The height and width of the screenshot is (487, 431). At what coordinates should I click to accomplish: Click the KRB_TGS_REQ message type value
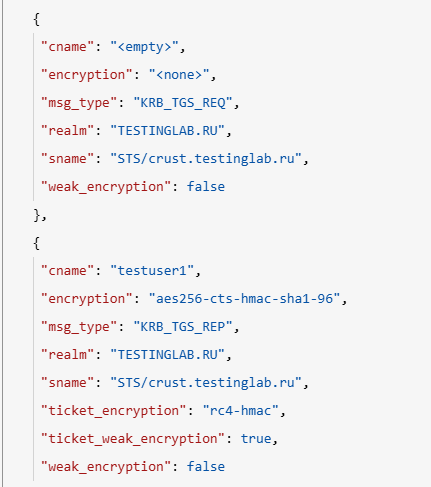click(183, 103)
